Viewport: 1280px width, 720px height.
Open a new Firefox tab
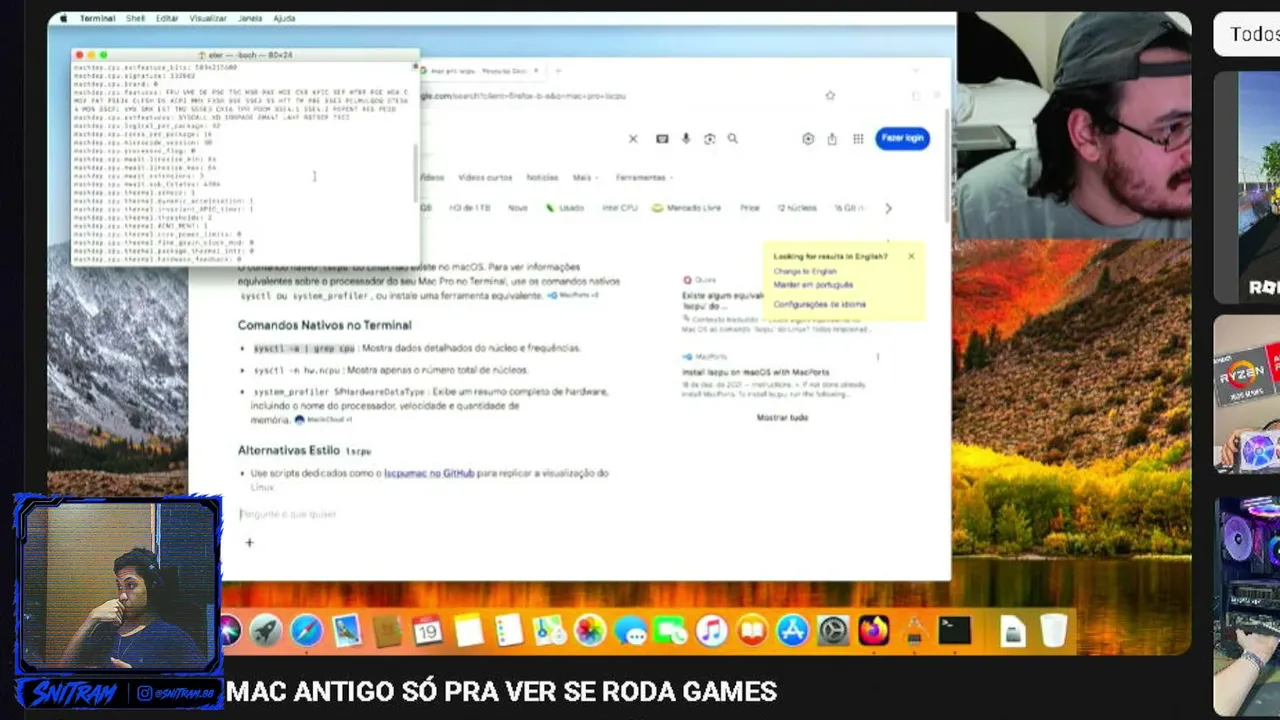(558, 71)
